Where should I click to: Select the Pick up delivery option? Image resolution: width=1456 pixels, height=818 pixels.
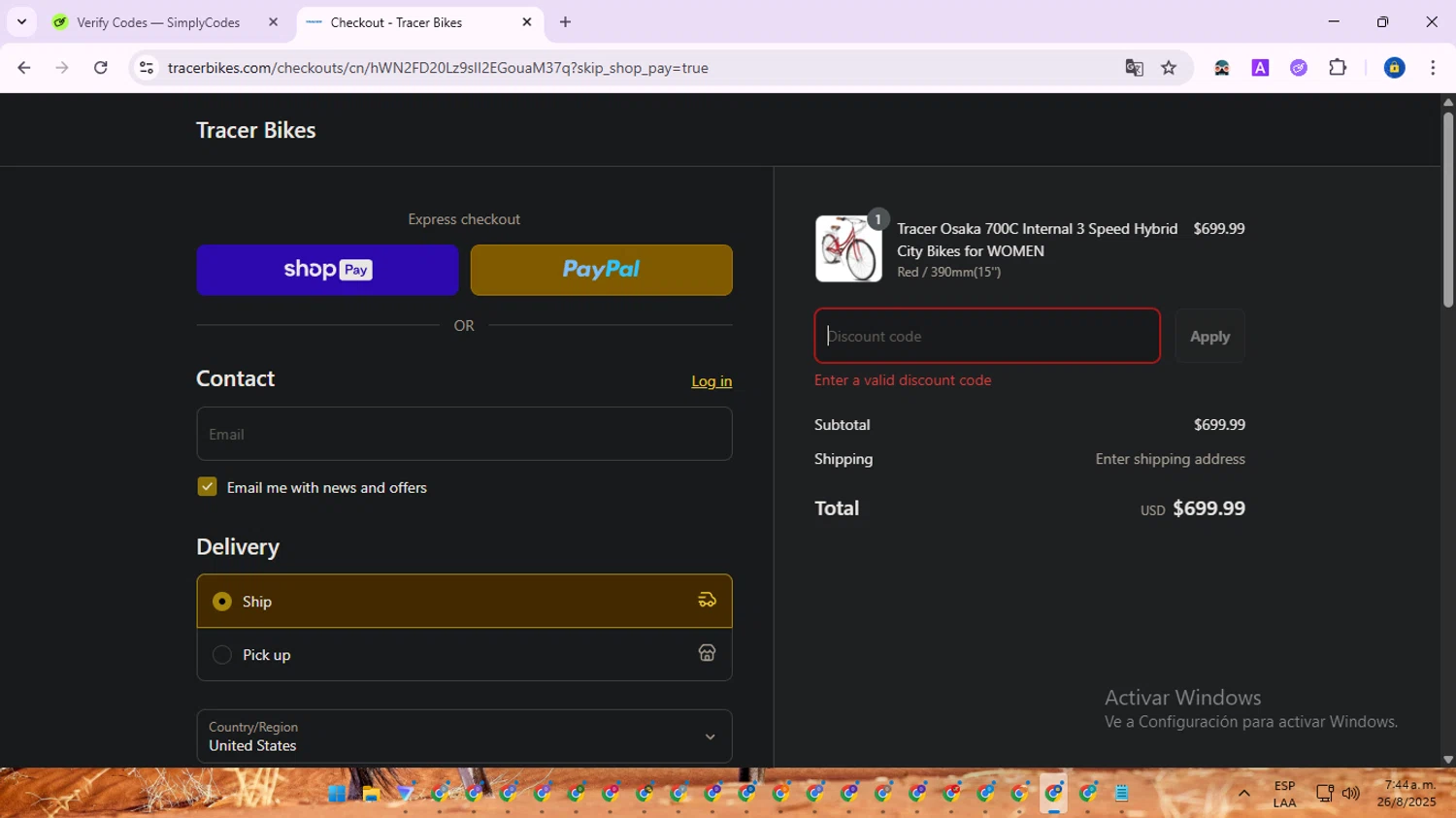[464, 654]
